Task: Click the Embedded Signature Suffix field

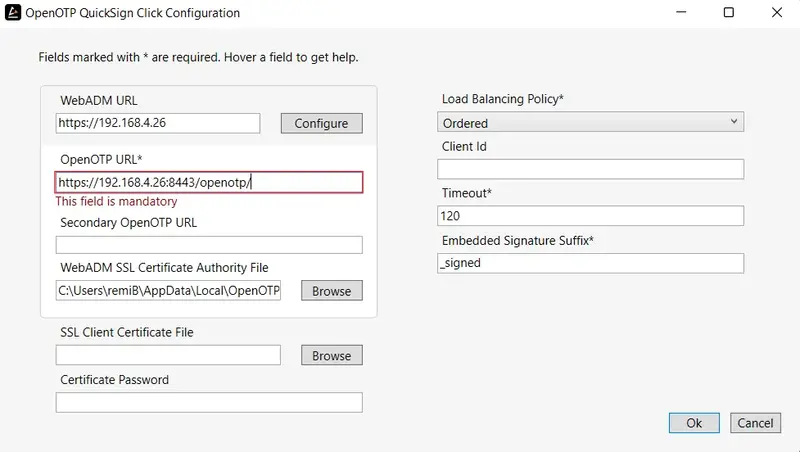Action: click(x=590, y=263)
